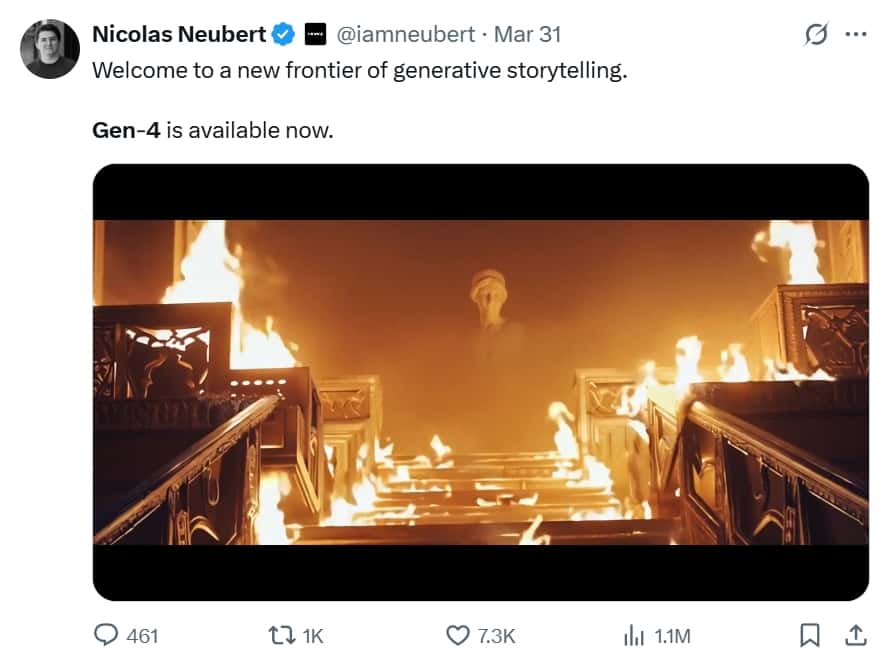The image size is (894, 664).
Task: Click the 1K reposts count
Action: [x=313, y=636]
